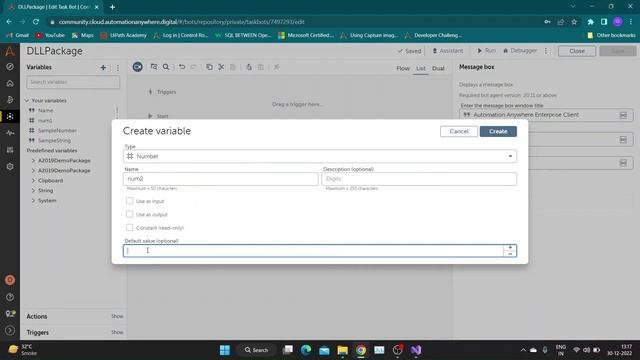Click the message box window title field
The height and width of the screenshot is (360, 640).
click(546, 115)
